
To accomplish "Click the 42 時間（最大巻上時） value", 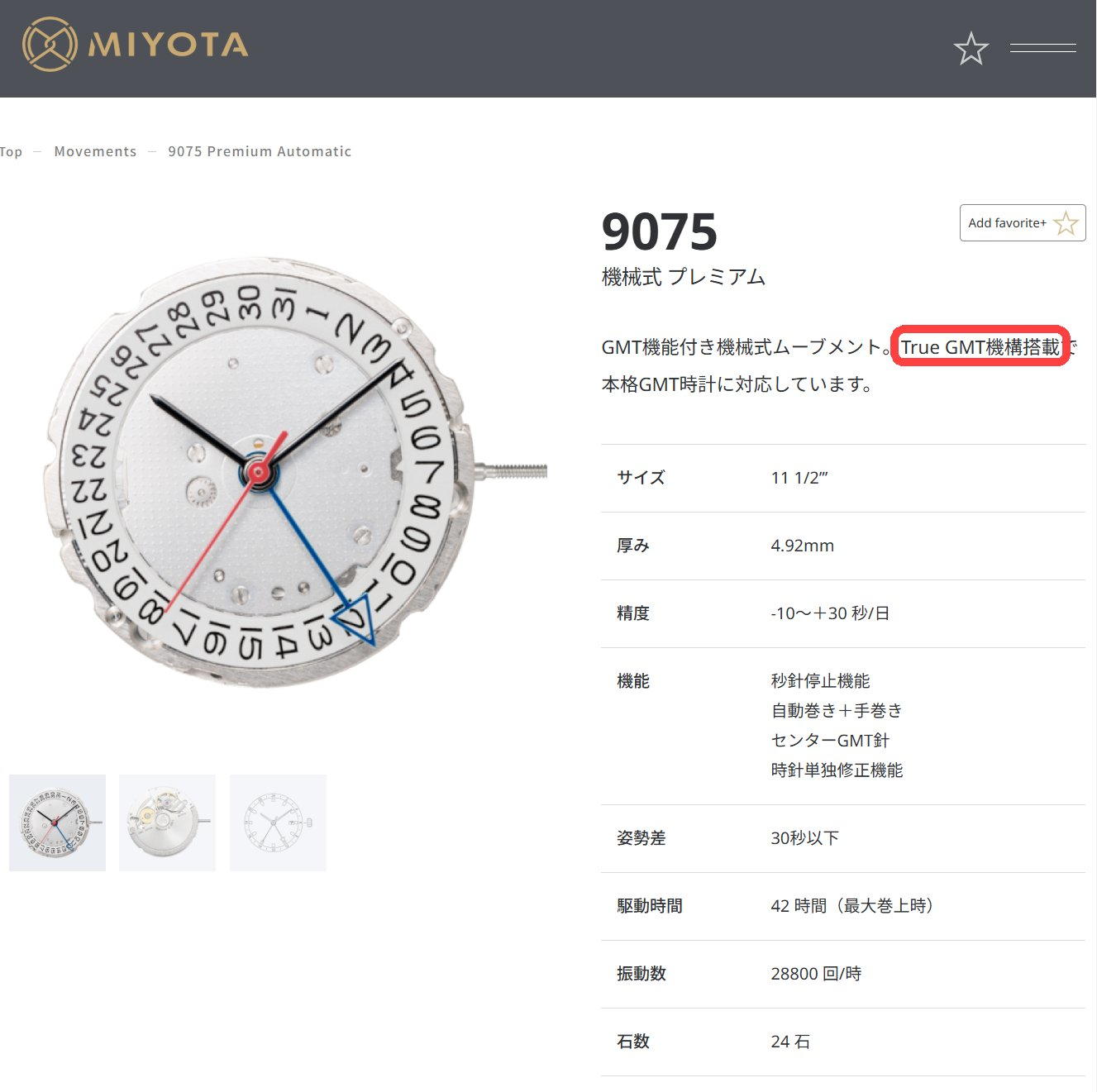I will point(855,906).
